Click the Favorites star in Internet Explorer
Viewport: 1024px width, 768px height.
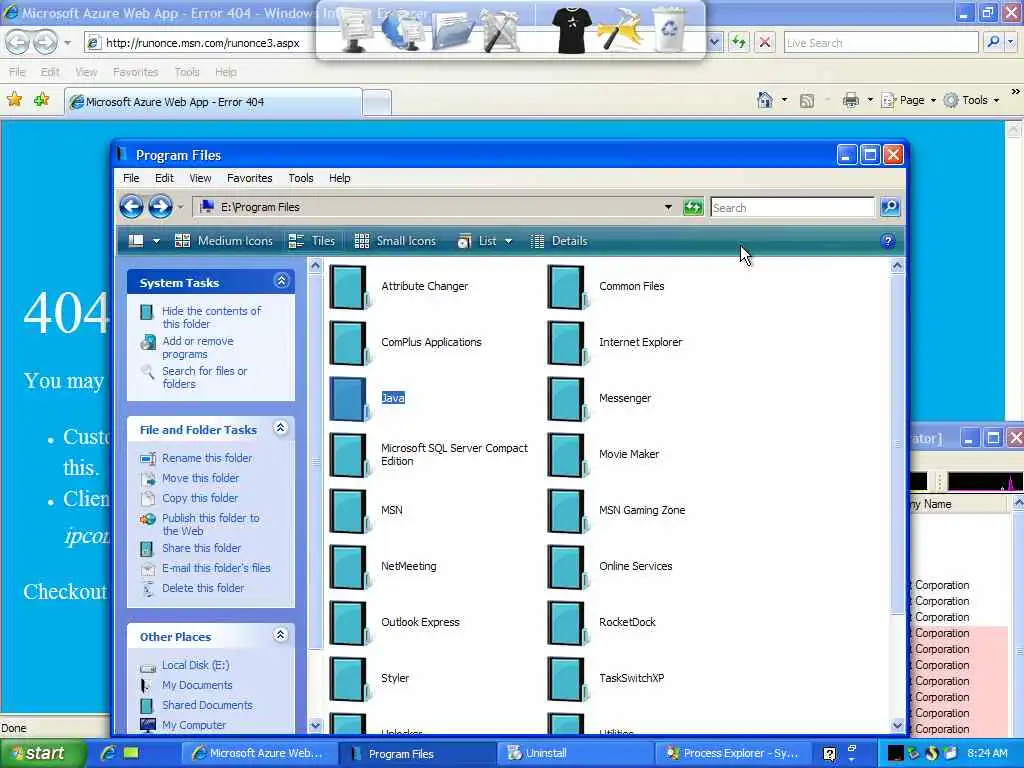14,99
